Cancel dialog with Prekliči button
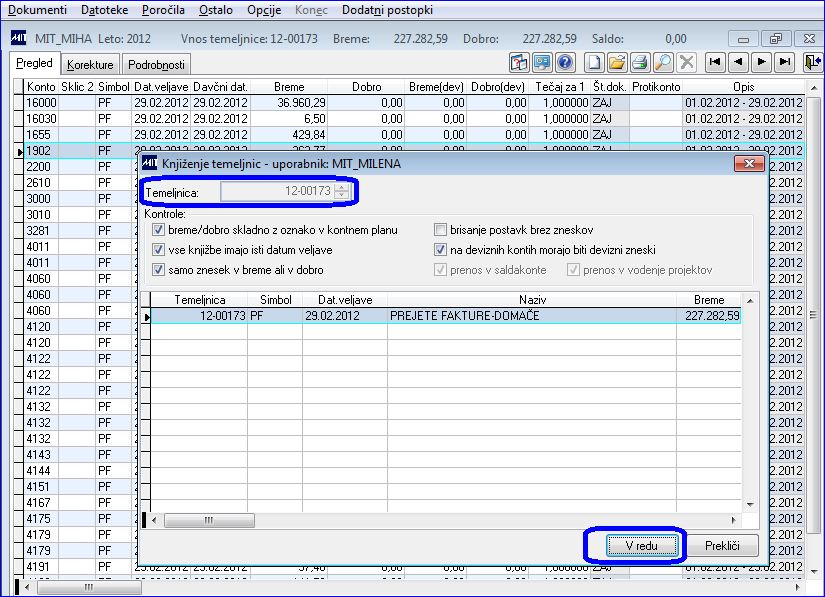The width and height of the screenshot is (825, 597). click(722, 546)
